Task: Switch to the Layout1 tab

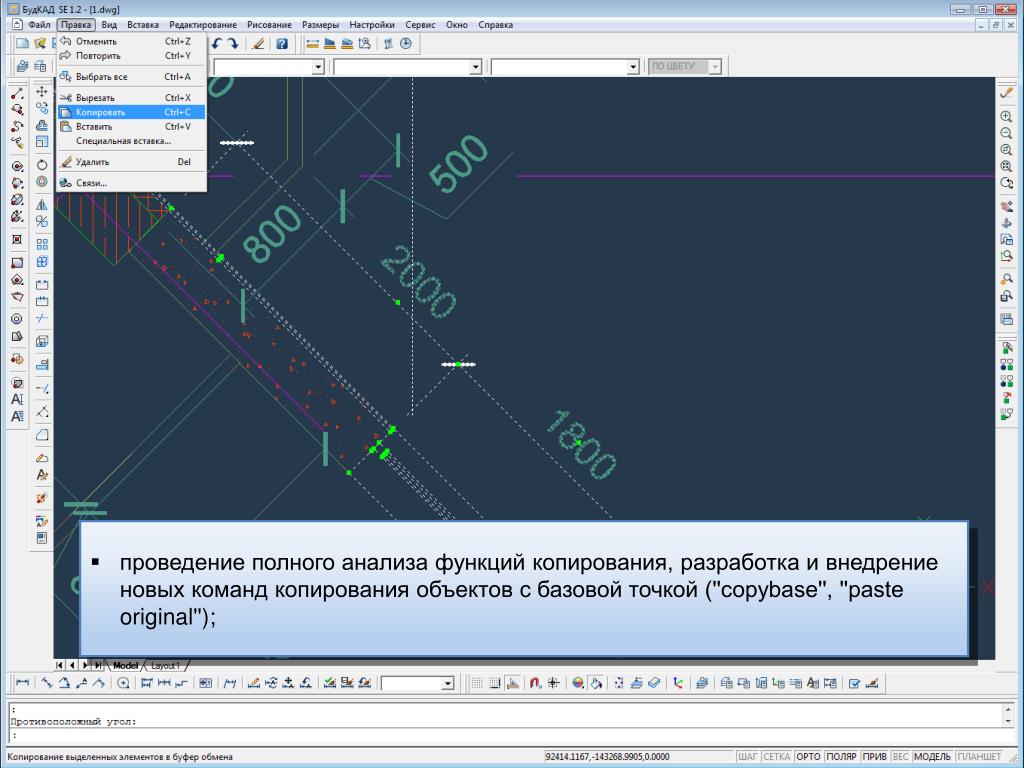Action: 165,665
